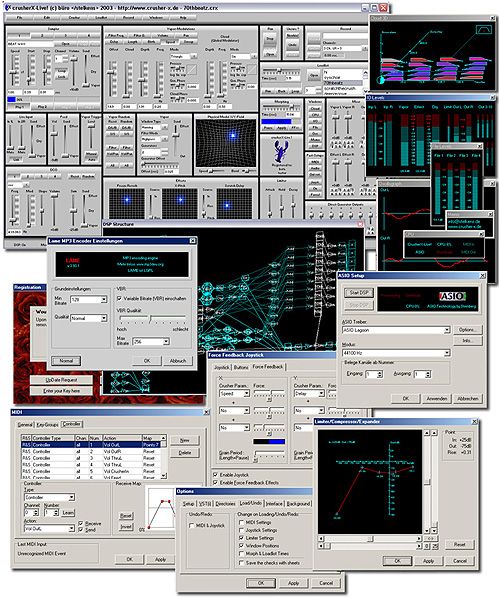The width and height of the screenshot is (500, 598).
Task: Click Cancel in Limiter/Compressor/Expander window
Action: [460, 561]
